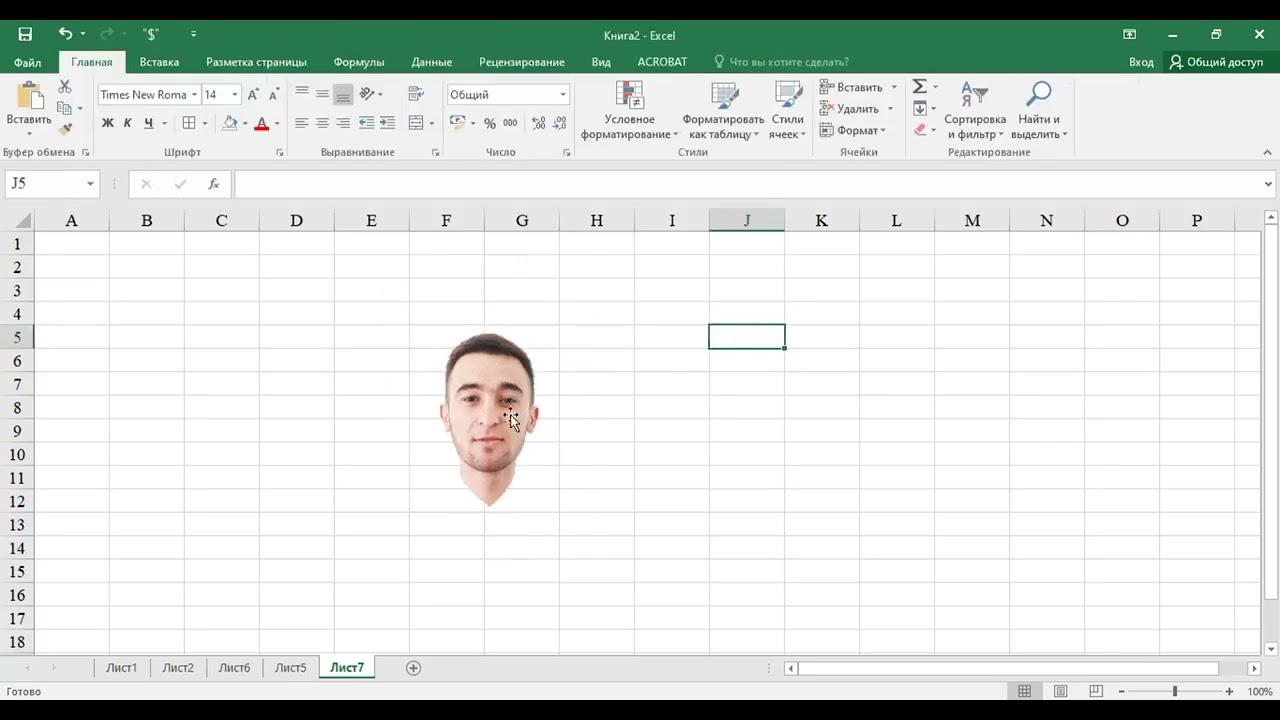The width and height of the screenshot is (1280, 720).
Task: Click the Cut scissors icon
Action: pyautogui.click(x=65, y=87)
